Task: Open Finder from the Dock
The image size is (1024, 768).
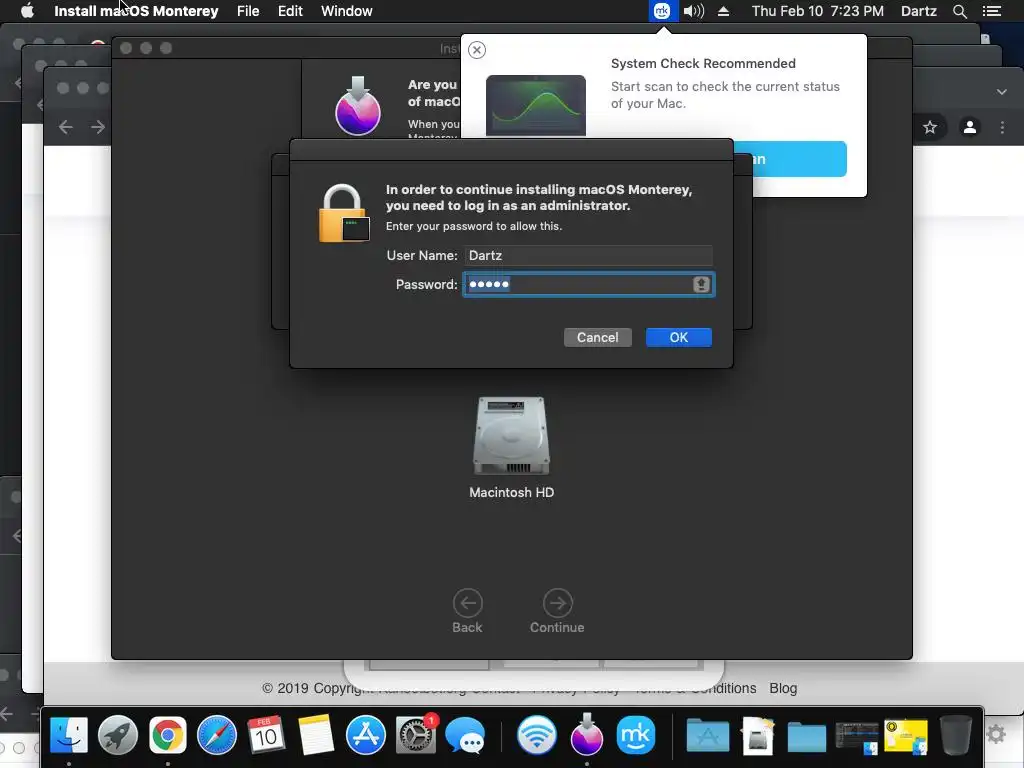Action: [69, 735]
